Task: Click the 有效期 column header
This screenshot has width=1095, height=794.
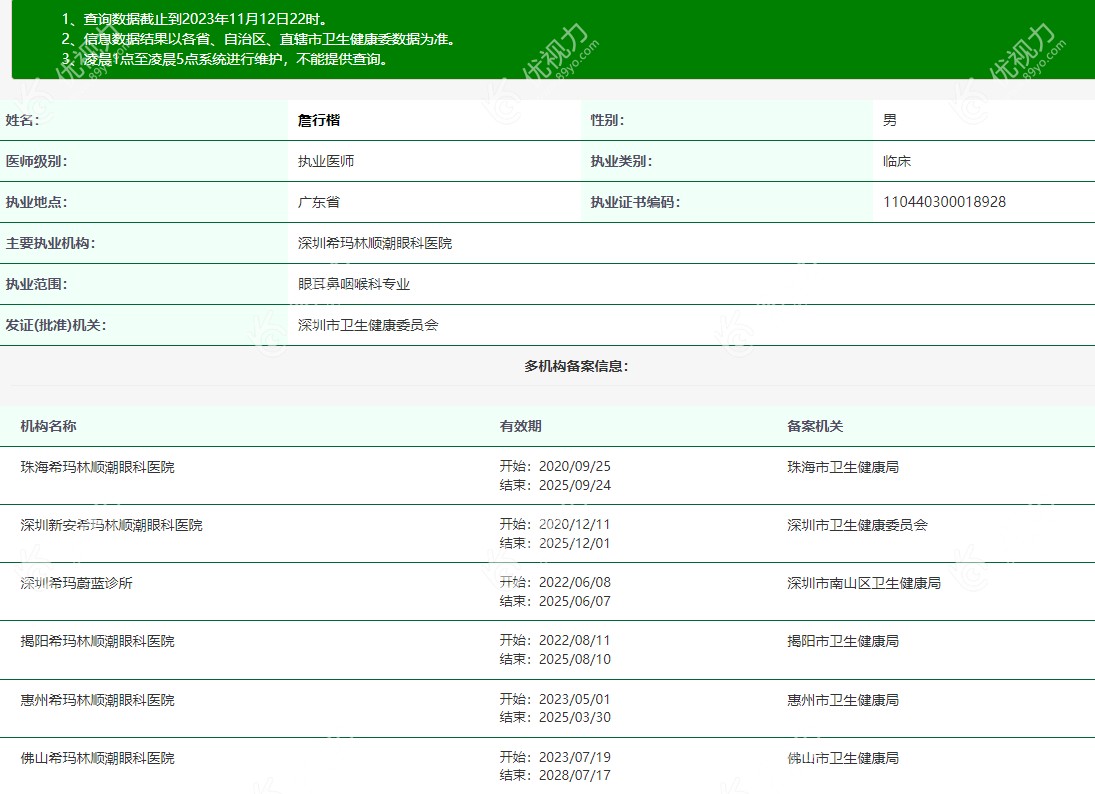Action: (520, 426)
